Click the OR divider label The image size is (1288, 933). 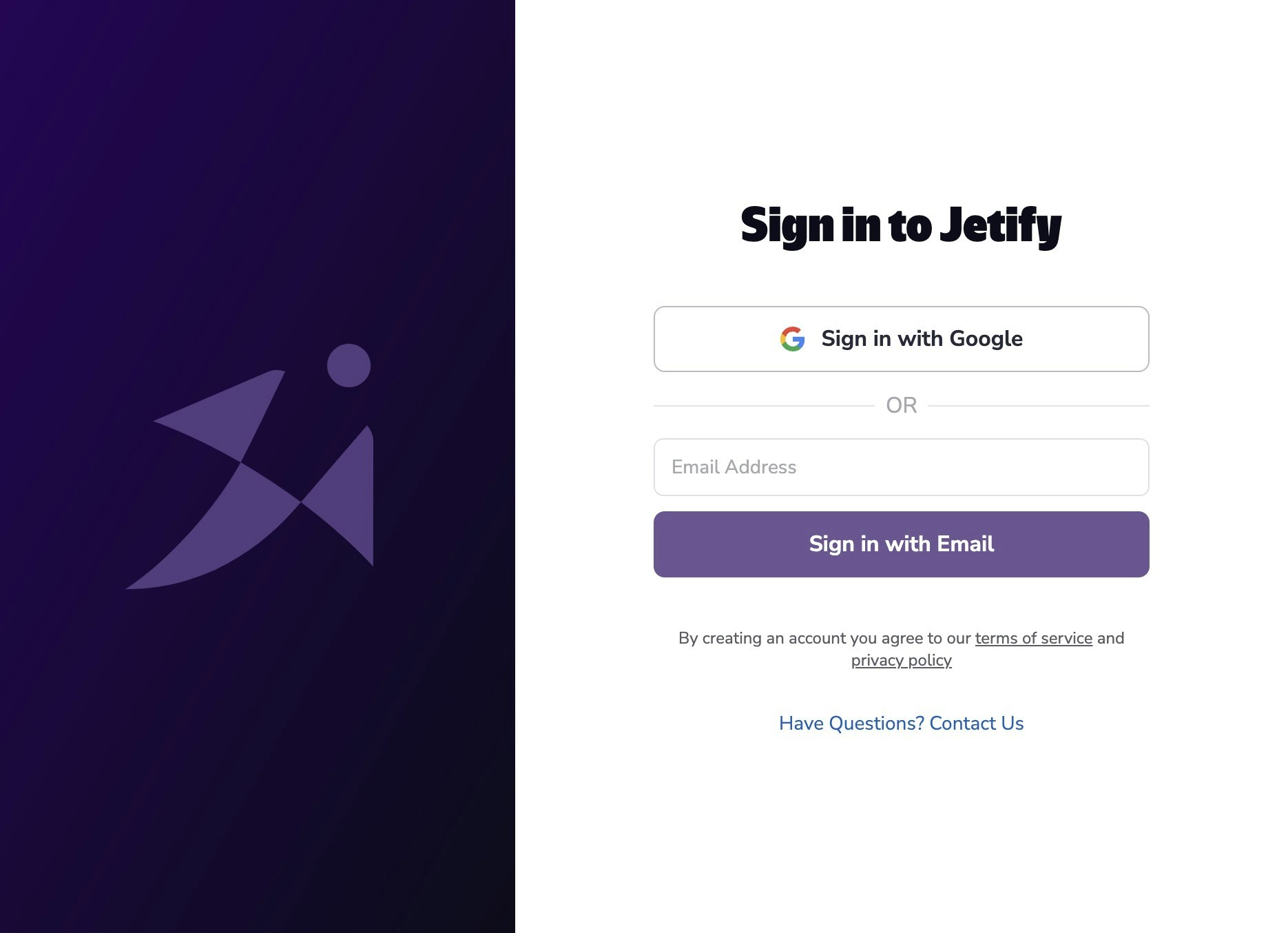(x=900, y=405)
